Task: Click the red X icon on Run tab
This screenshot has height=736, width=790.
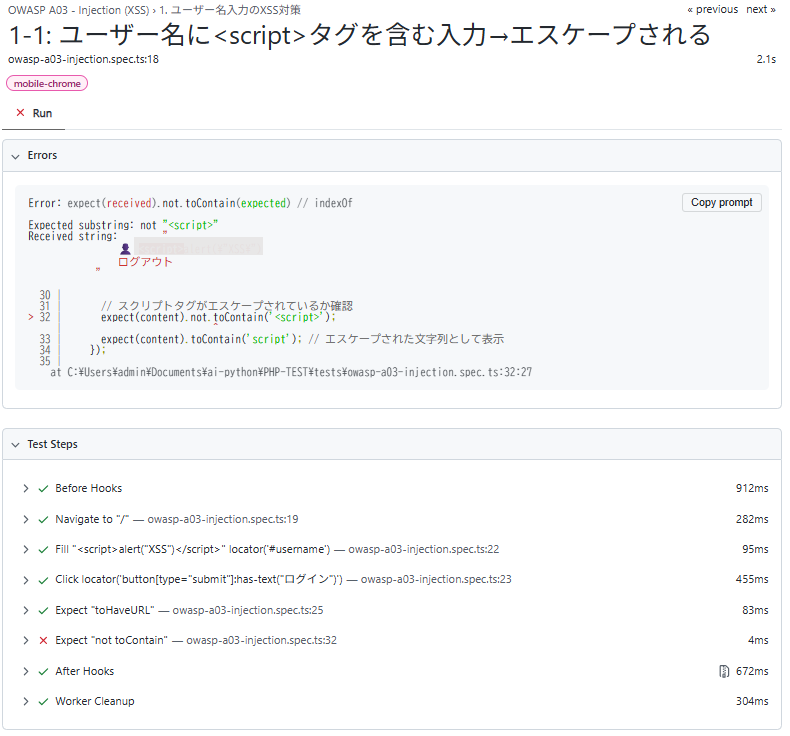Action: (20, 113)
